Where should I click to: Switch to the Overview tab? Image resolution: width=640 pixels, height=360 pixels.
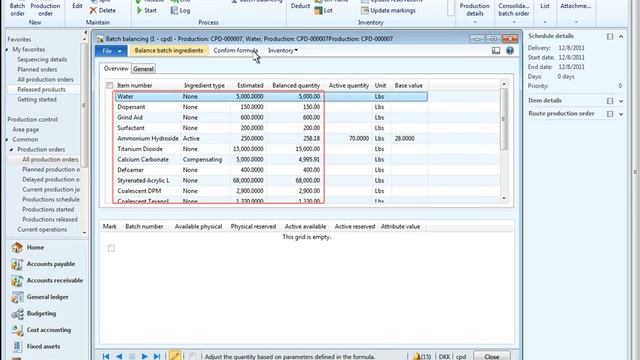point(116,69)
